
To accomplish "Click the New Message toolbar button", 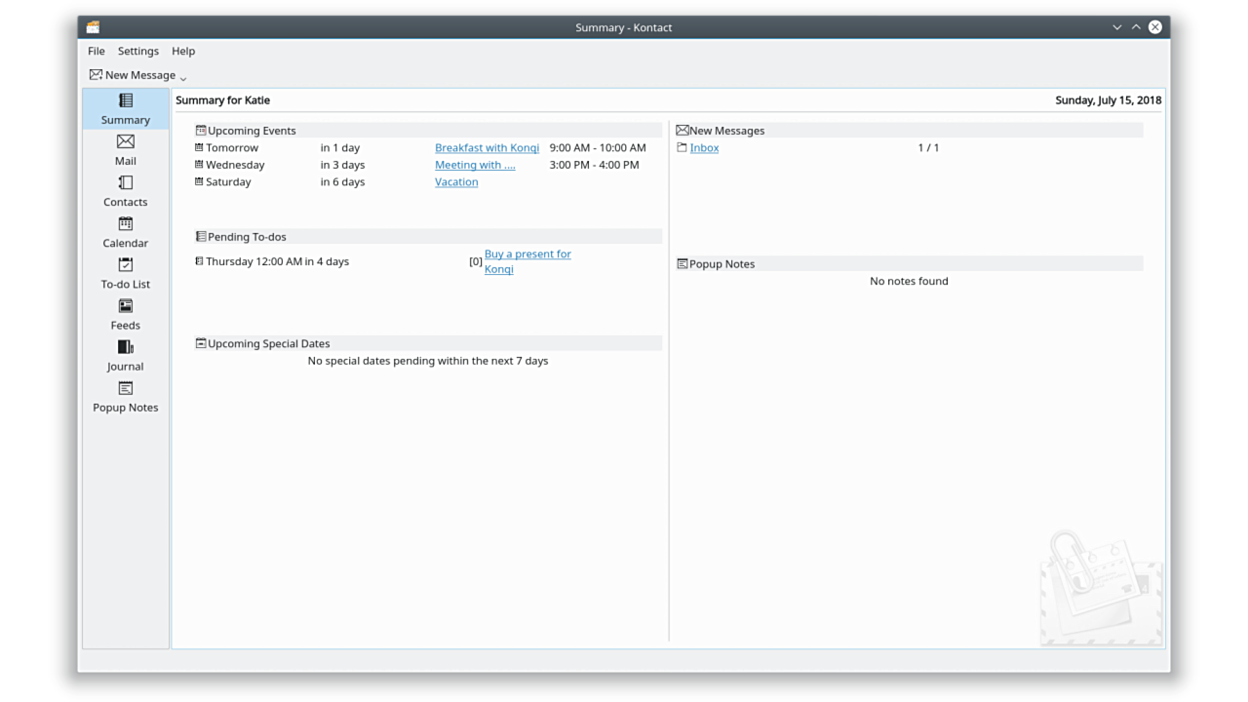I will pos(132,75).
